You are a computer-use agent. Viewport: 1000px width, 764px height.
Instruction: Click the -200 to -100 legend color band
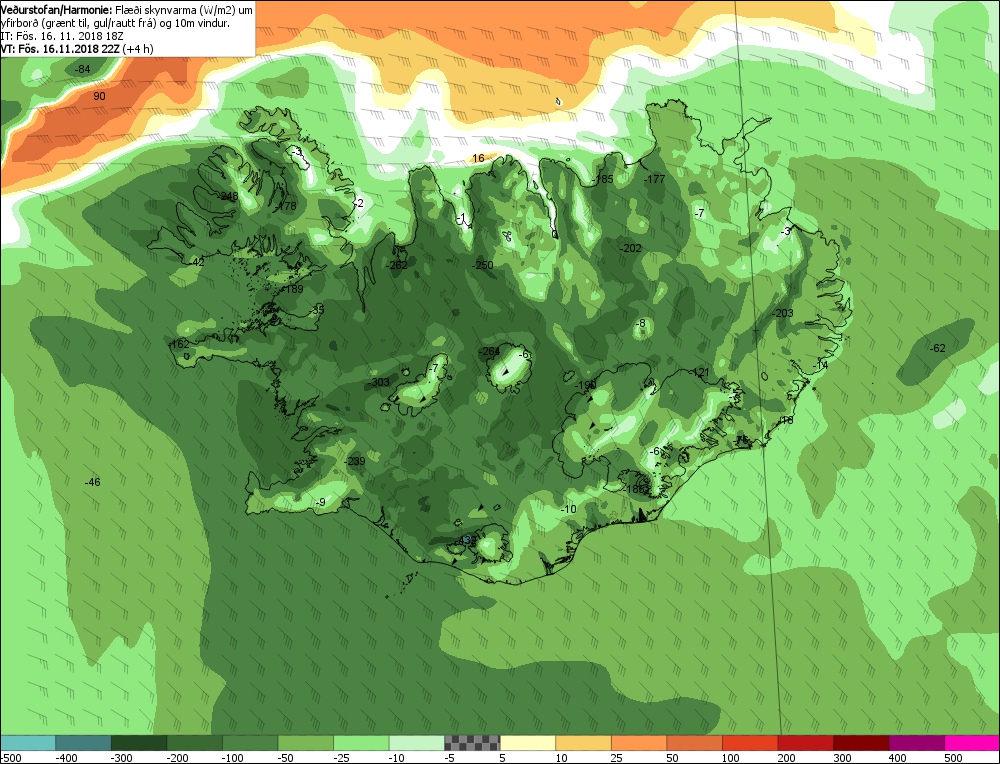tap(194, 743)
